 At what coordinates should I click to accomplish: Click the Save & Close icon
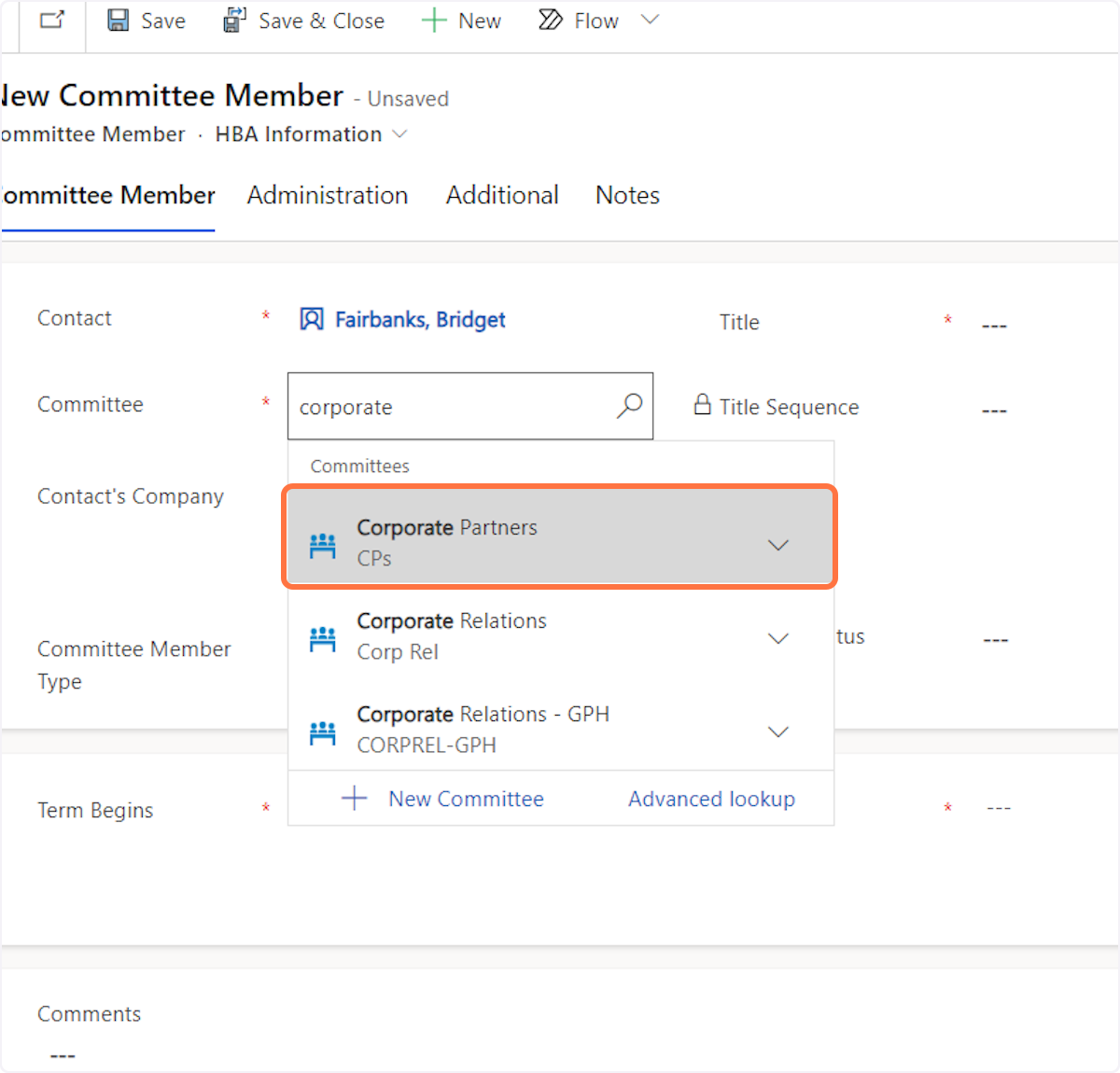click(234, 21)
